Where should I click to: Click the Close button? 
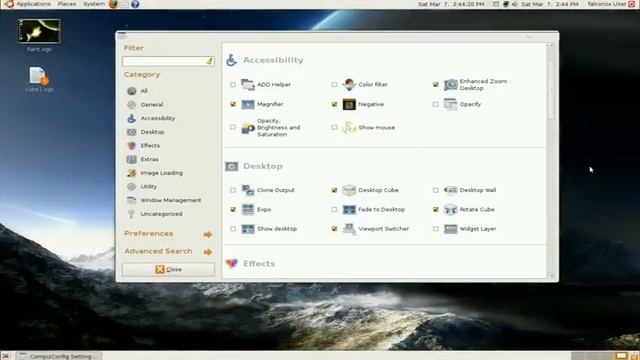tap(168, 269)
